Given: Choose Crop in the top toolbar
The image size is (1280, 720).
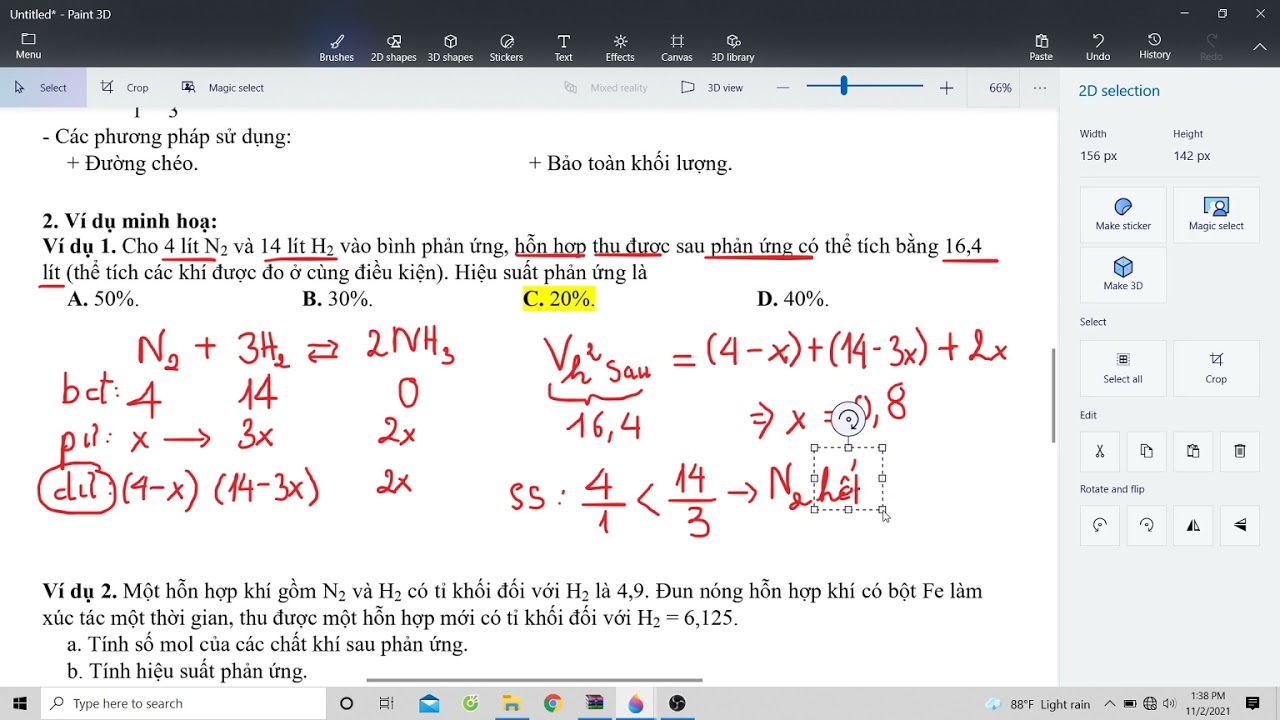Looking at the screenshot, I should 125,88.
